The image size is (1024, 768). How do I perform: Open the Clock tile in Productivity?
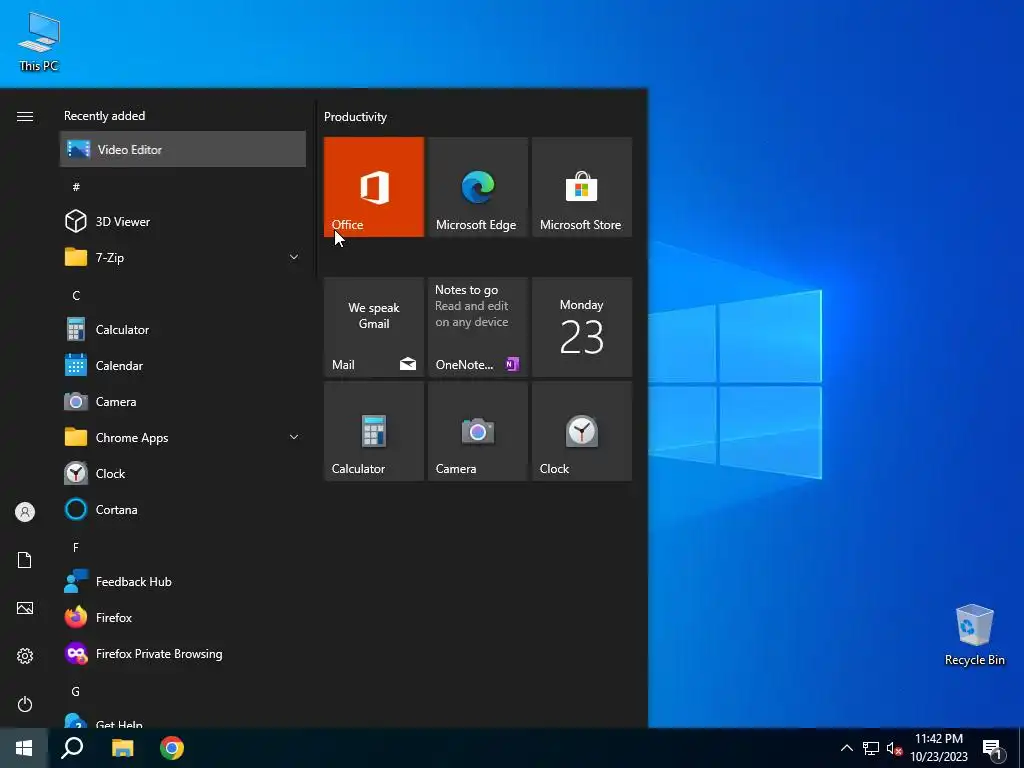pos(582,432)
